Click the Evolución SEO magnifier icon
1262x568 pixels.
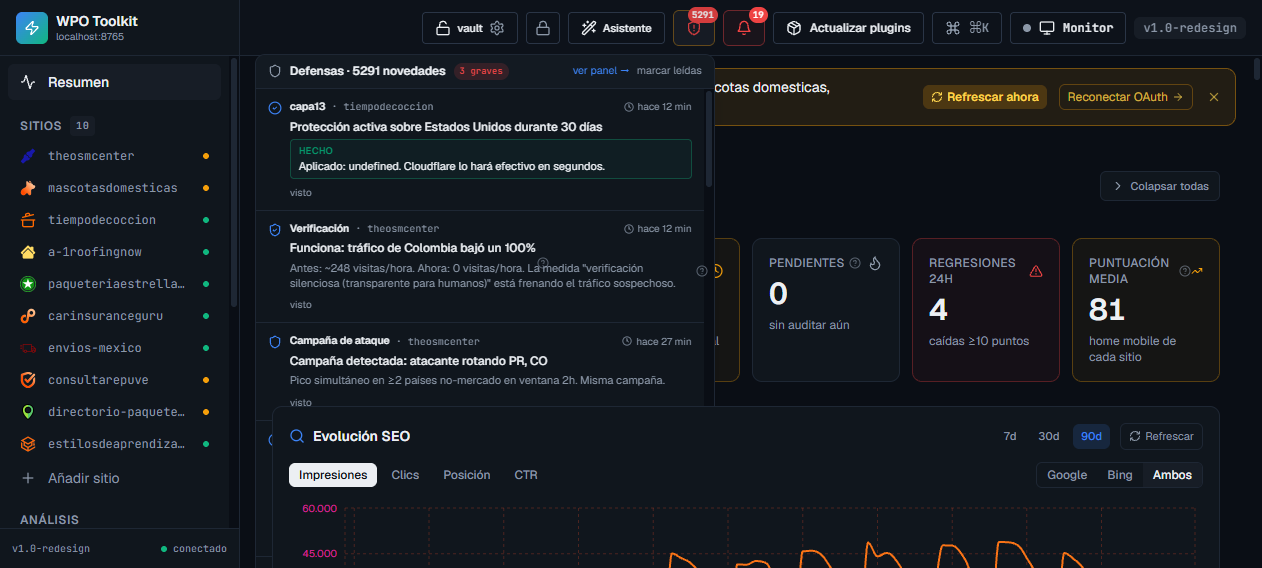pos(297,436)
